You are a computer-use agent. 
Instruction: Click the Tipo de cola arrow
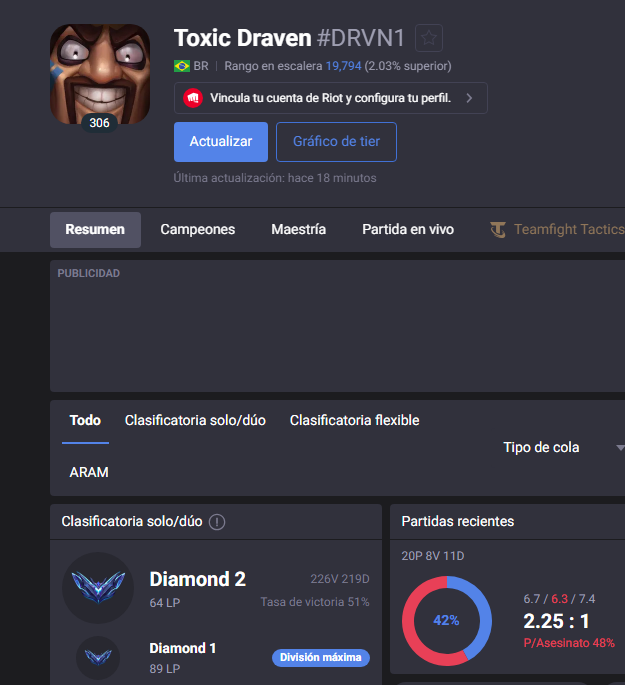coord(620,448)
